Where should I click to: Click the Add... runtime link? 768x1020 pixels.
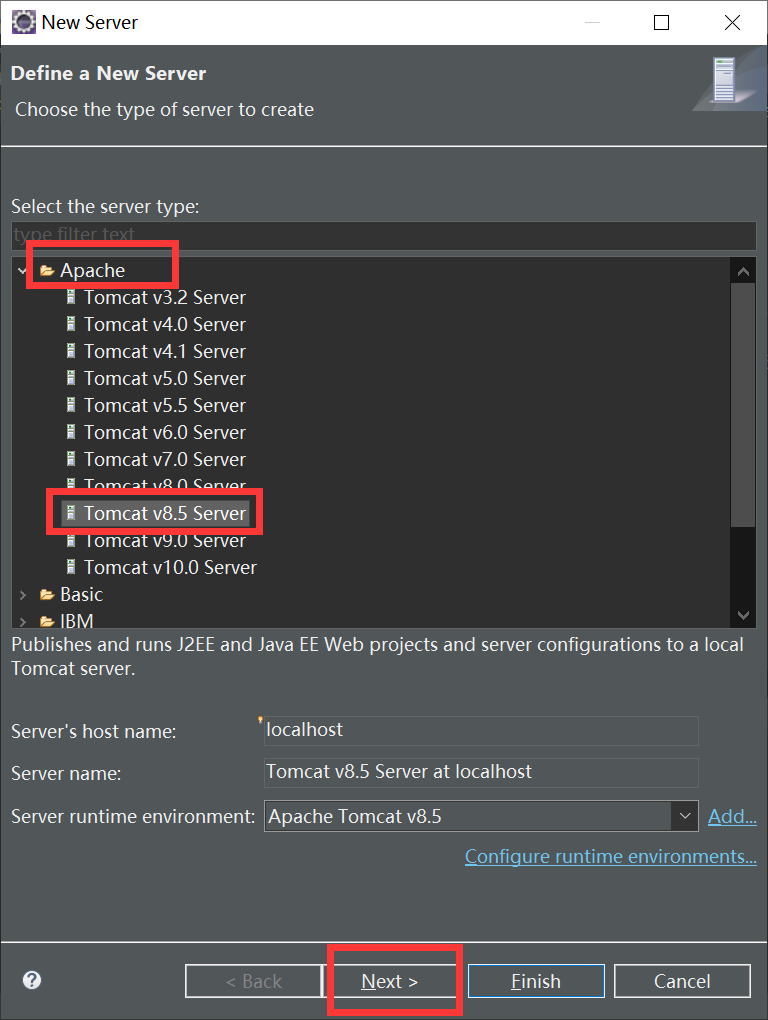click(x=732, y=816)
